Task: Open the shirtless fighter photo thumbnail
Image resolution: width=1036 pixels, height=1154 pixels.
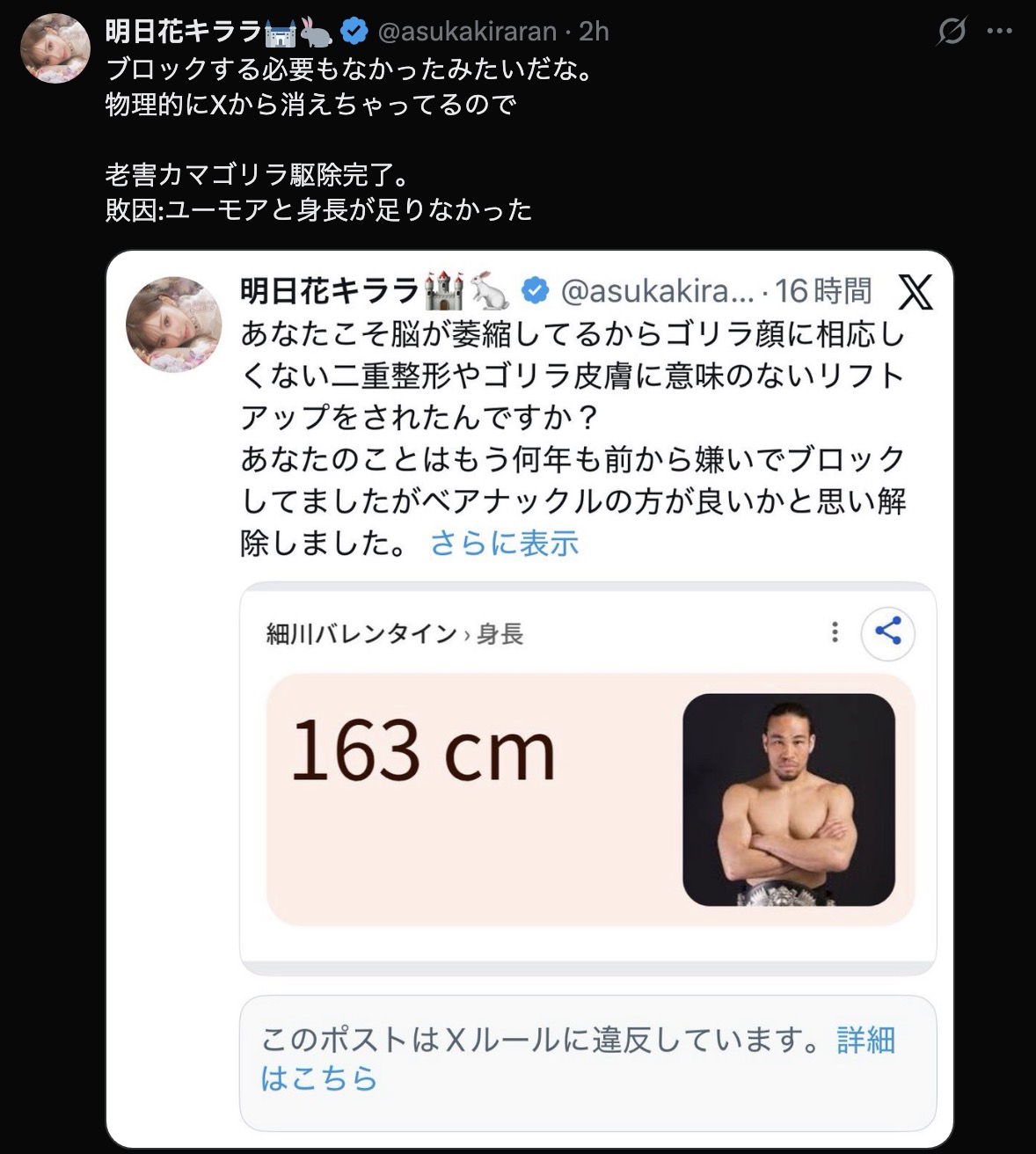Action: click(x=789, y=800)
